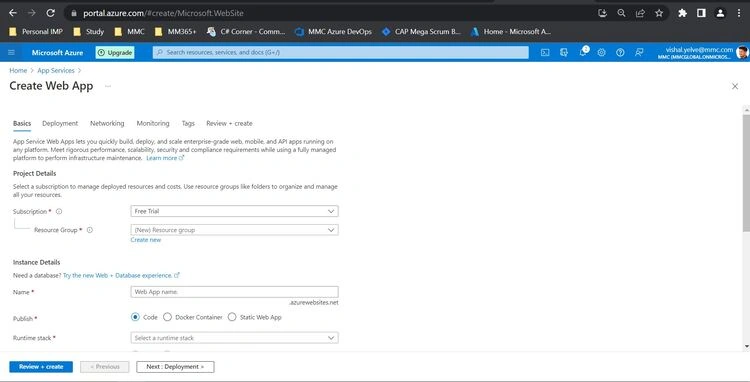
Task: Open the Azure feedback icon
Action: pyautogui.click(x=639, y=53)
